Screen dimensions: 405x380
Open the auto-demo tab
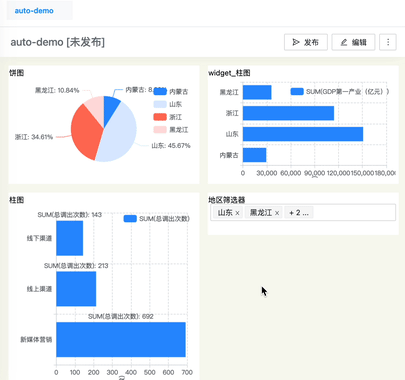tap(39, 11)
